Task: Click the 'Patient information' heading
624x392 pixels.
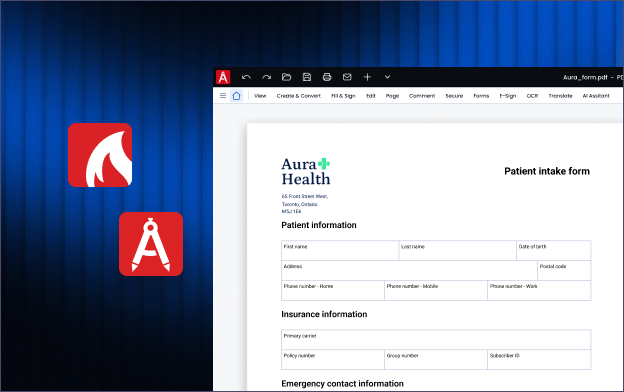Action: click(x=319, y=225)
